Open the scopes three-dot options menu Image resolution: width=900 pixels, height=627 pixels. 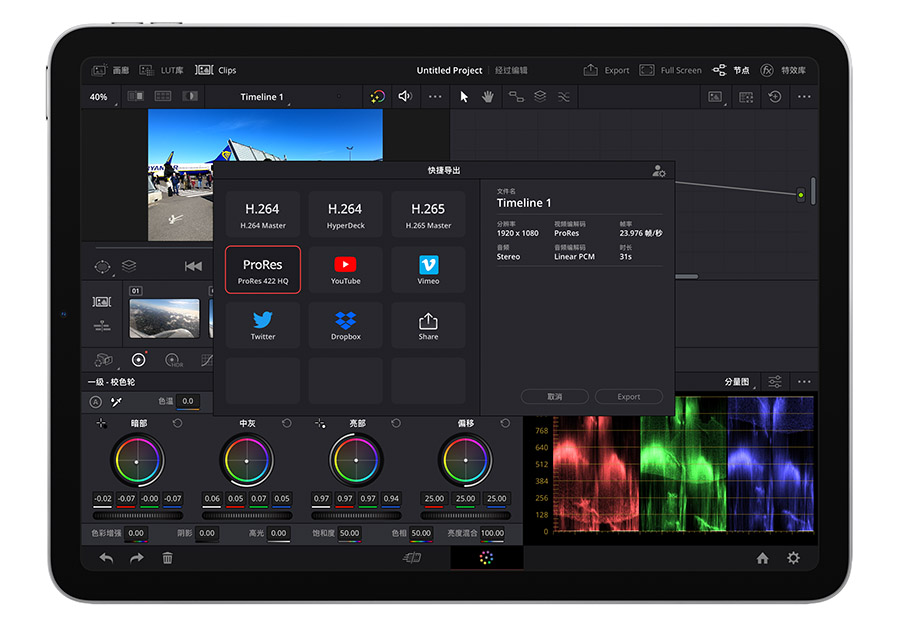click(804, 381)
